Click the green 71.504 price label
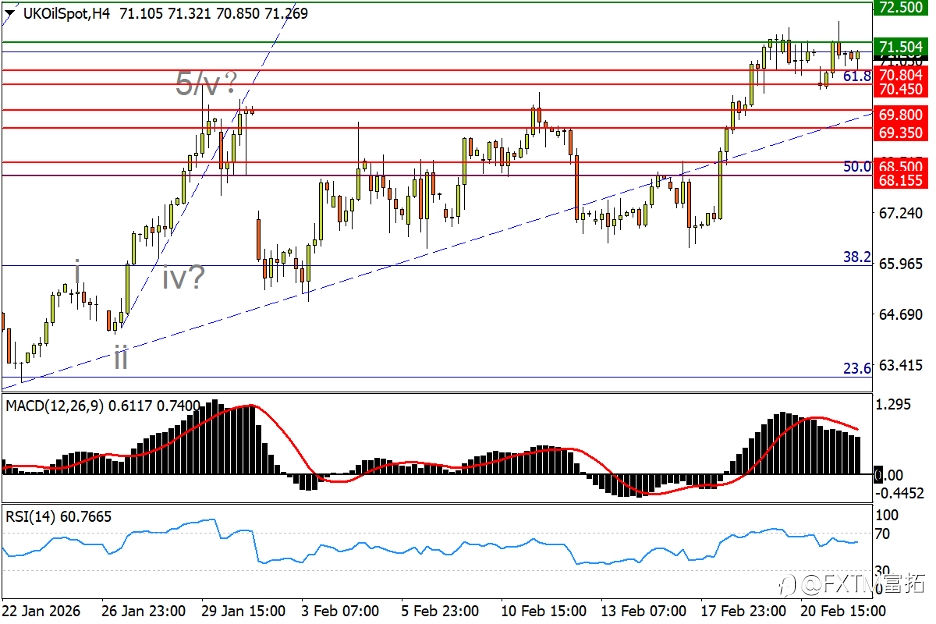The width and height of the screenshot is (936, 624). (900, 47)
